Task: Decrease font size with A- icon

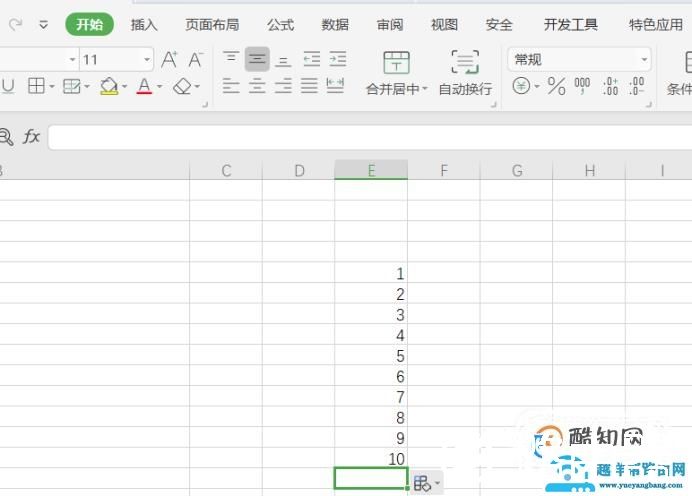Action: click(196, 59)
